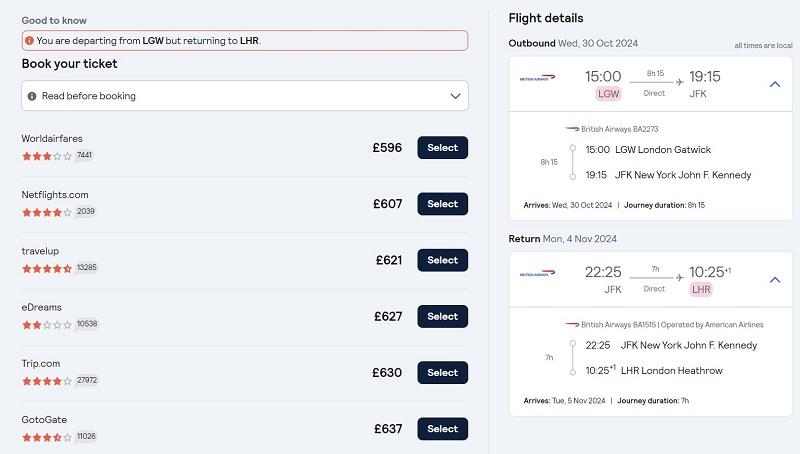Click the Trip.com review count badge 27972

[x=87, y=380]
